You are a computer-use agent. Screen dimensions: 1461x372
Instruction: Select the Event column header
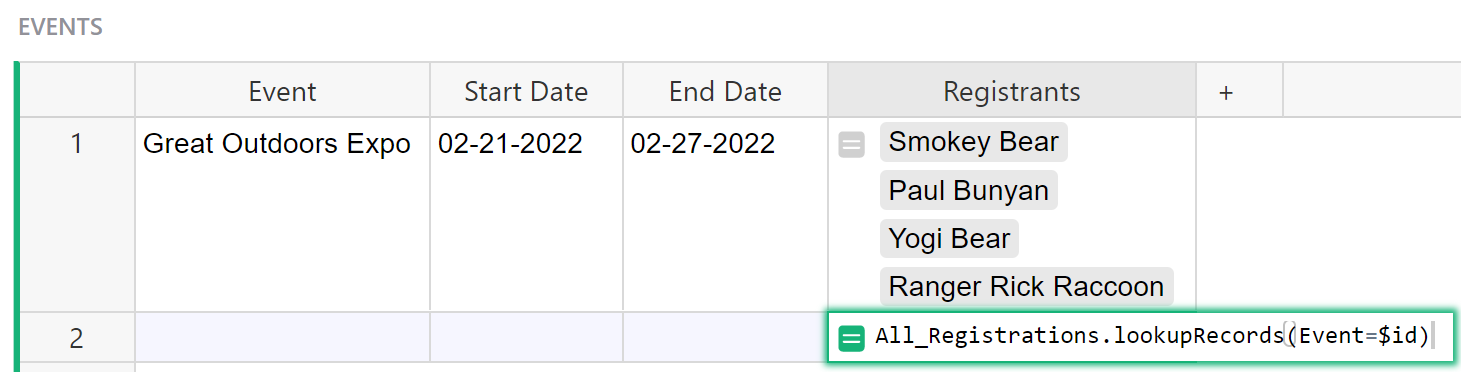282,92
